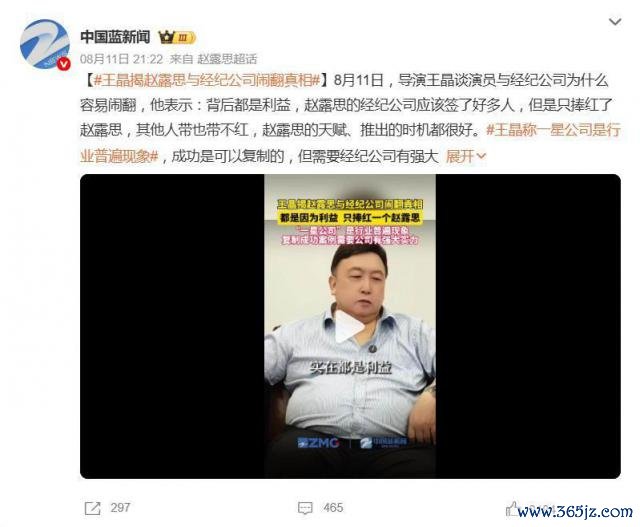Click the www.365jz.com watermark
The width and height of the screenshot is (640, 527).
[x=575, y=511]
